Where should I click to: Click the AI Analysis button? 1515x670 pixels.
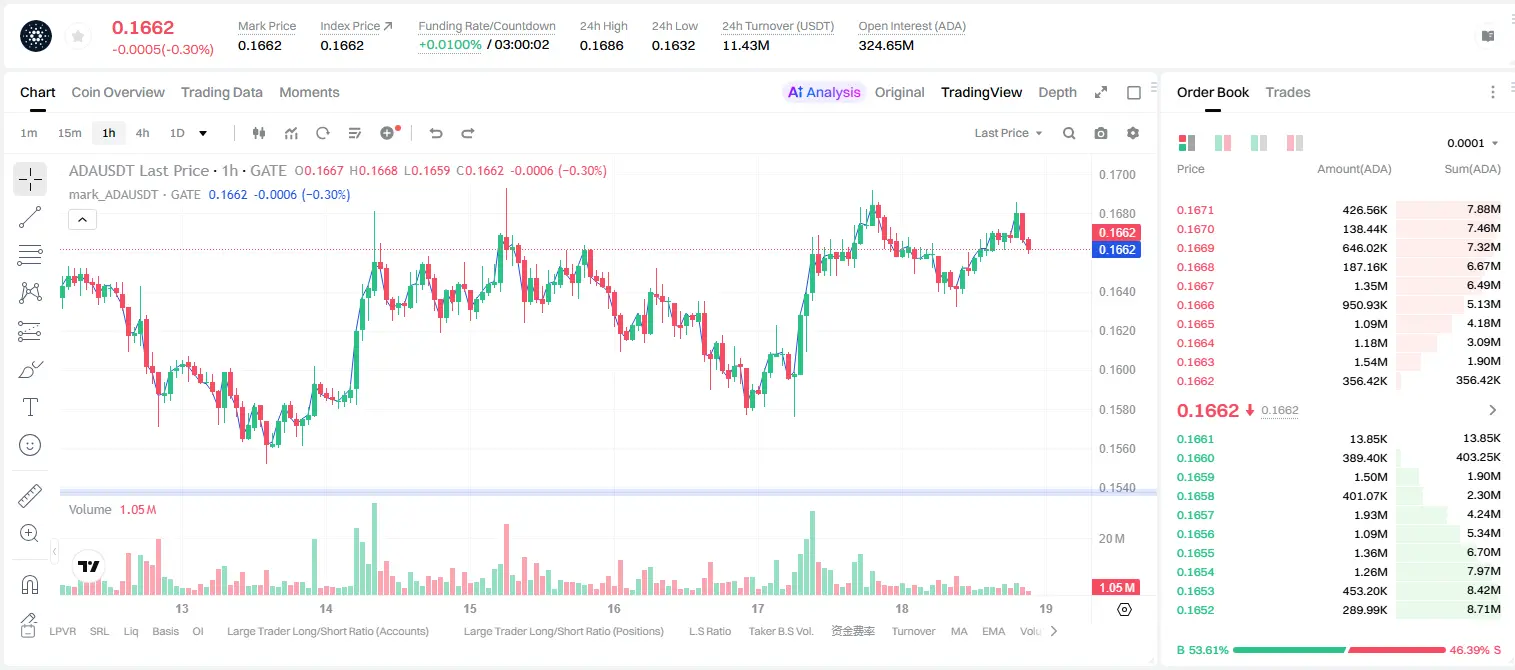coord(824,92)
